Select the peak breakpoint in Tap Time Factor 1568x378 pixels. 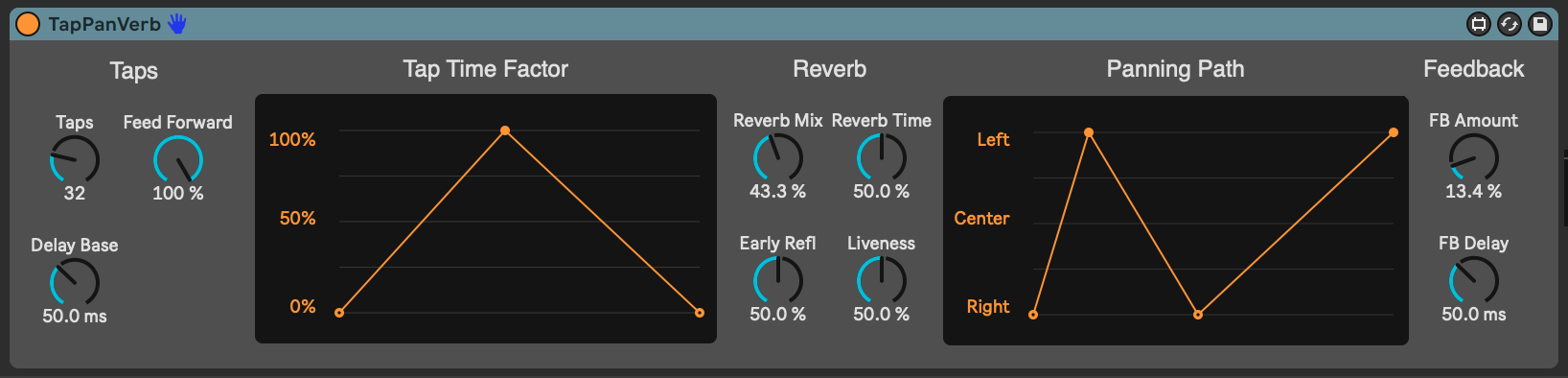coord(505,130)
